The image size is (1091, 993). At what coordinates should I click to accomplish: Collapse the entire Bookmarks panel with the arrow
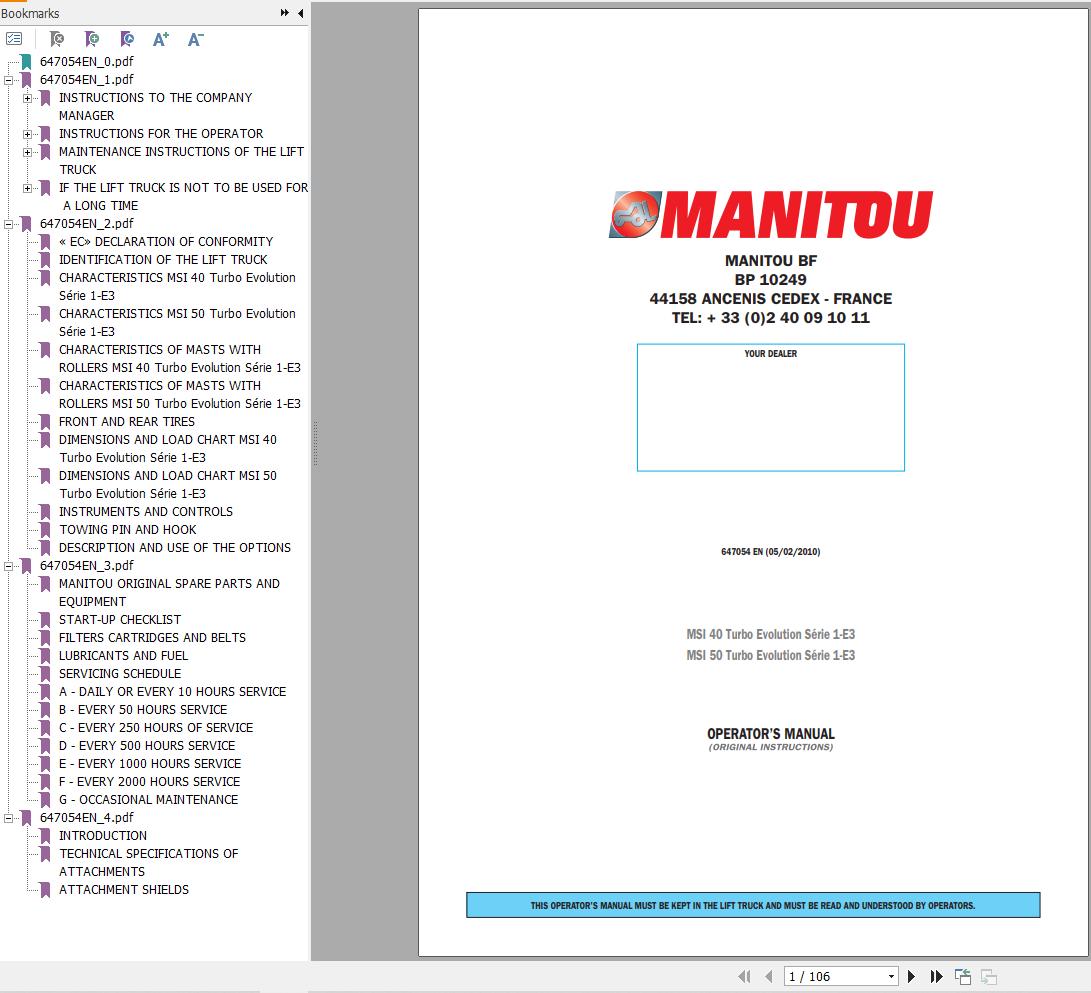click(300, 13)
